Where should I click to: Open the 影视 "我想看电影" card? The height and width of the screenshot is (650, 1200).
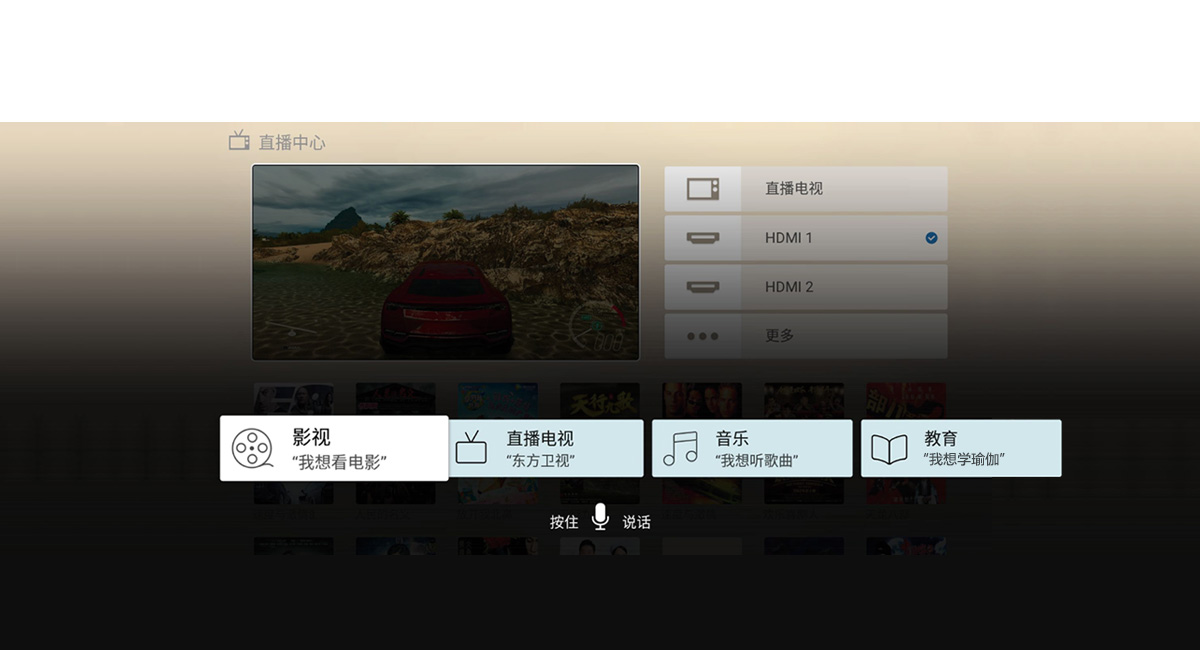coord(334,448)
